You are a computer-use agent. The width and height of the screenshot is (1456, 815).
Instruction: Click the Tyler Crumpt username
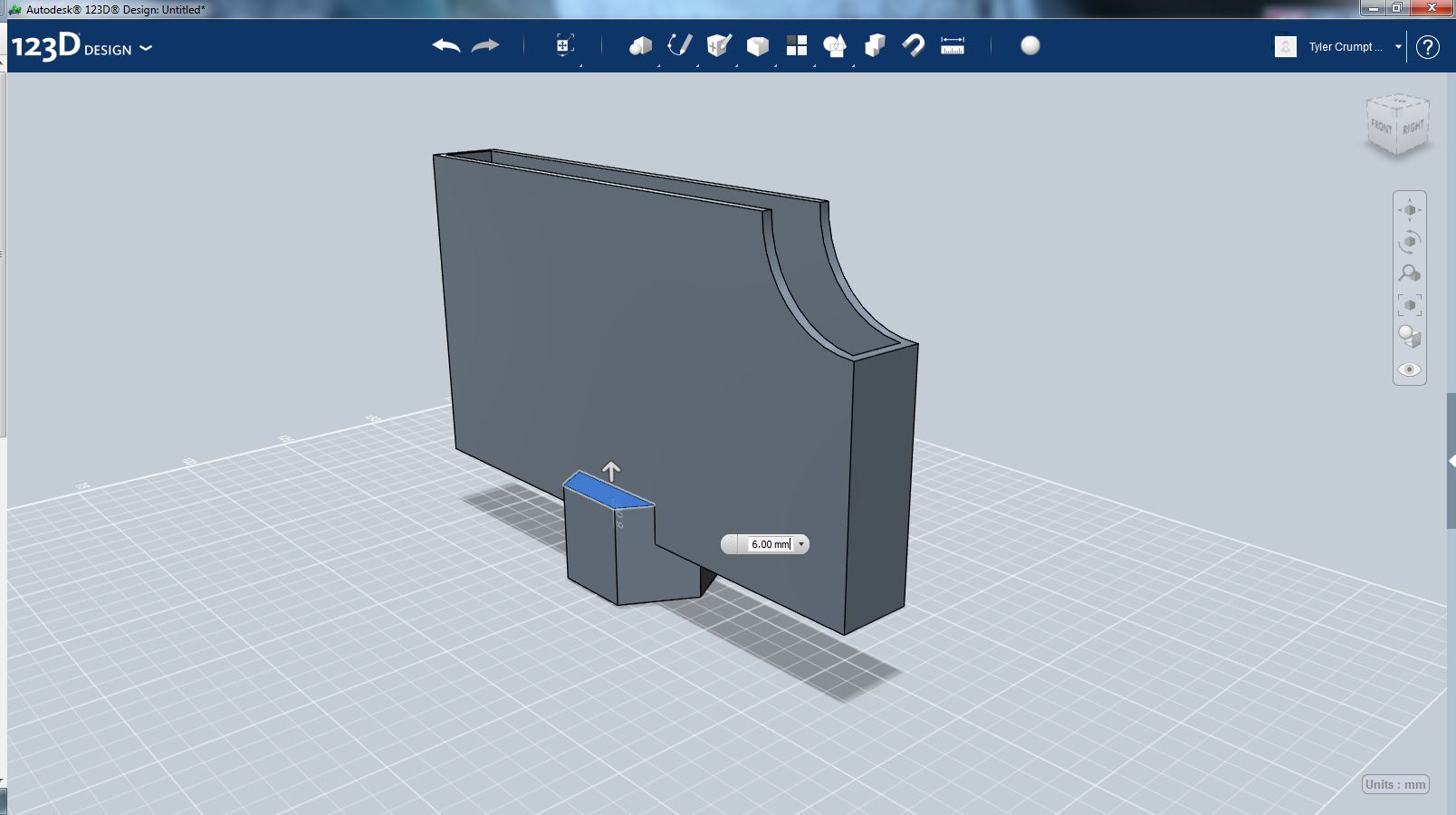click(1346, 47)
